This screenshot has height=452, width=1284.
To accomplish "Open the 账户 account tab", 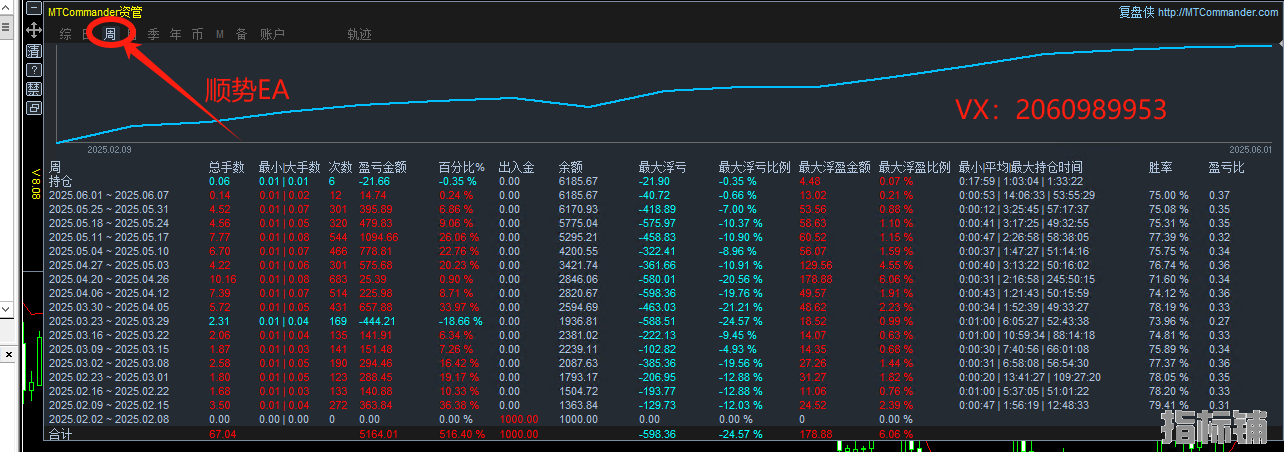I will click(272, 34).
